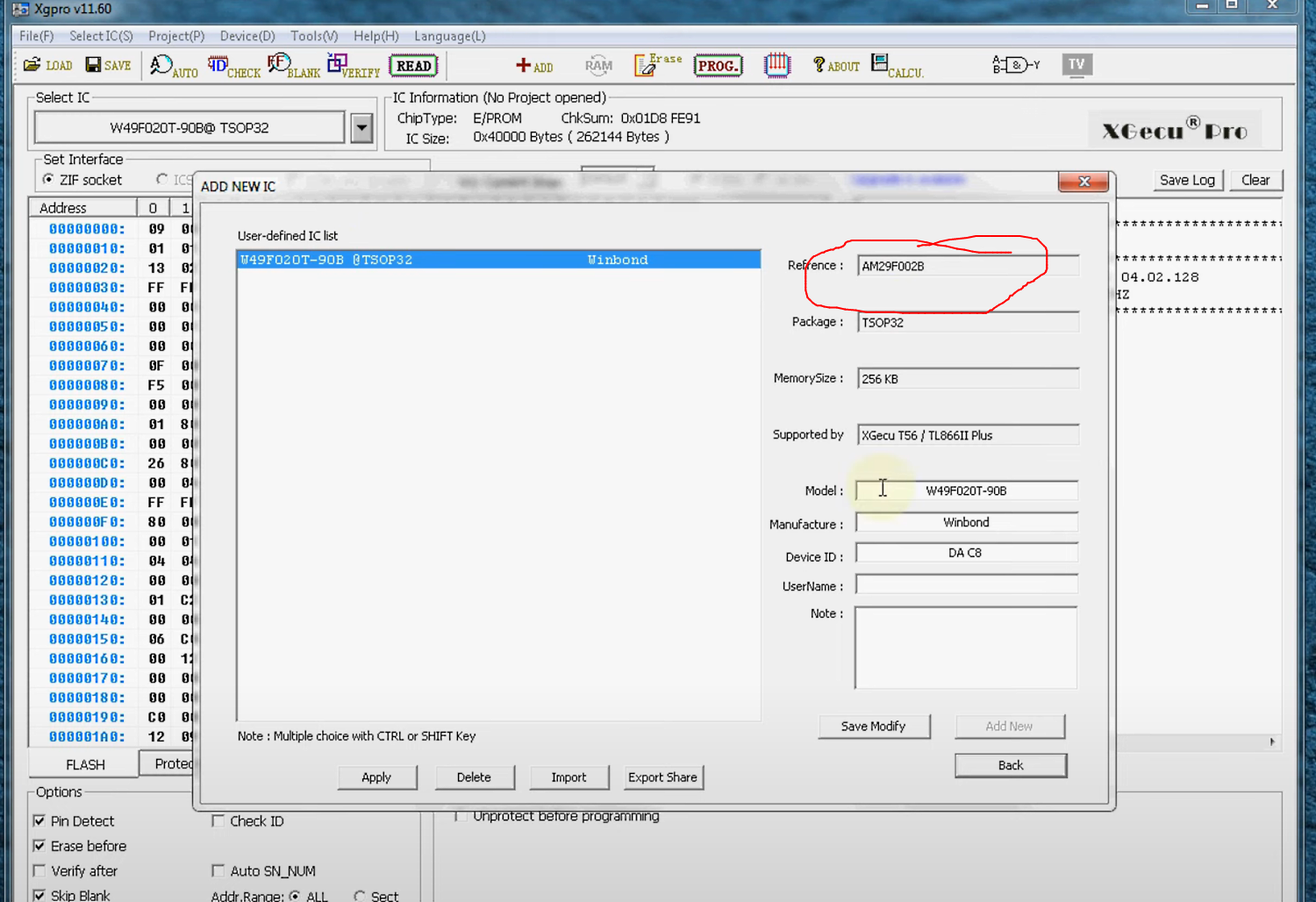Click the Save Log button
Viewport: 1316px width, 902px height.
(x=1187, y=180)
